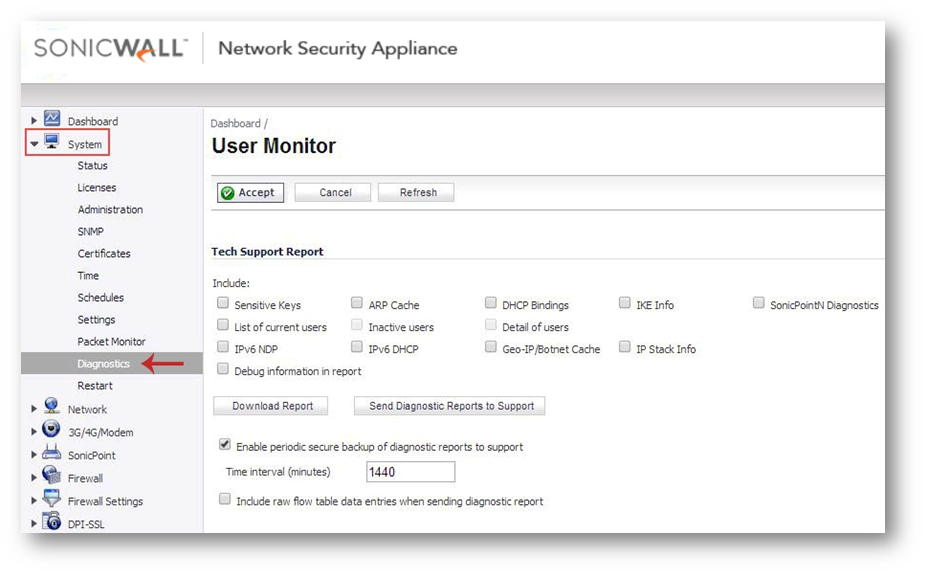927x575 pixels.
Task: Click the DPI-SSL icon
Action: tap(52, 523)
